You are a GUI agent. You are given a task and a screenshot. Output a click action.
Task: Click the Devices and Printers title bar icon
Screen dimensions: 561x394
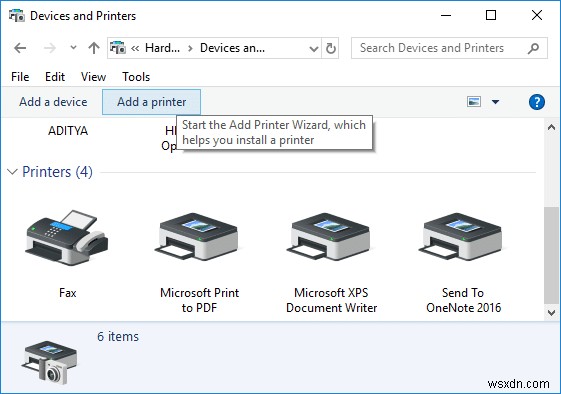tap(16, 16)
